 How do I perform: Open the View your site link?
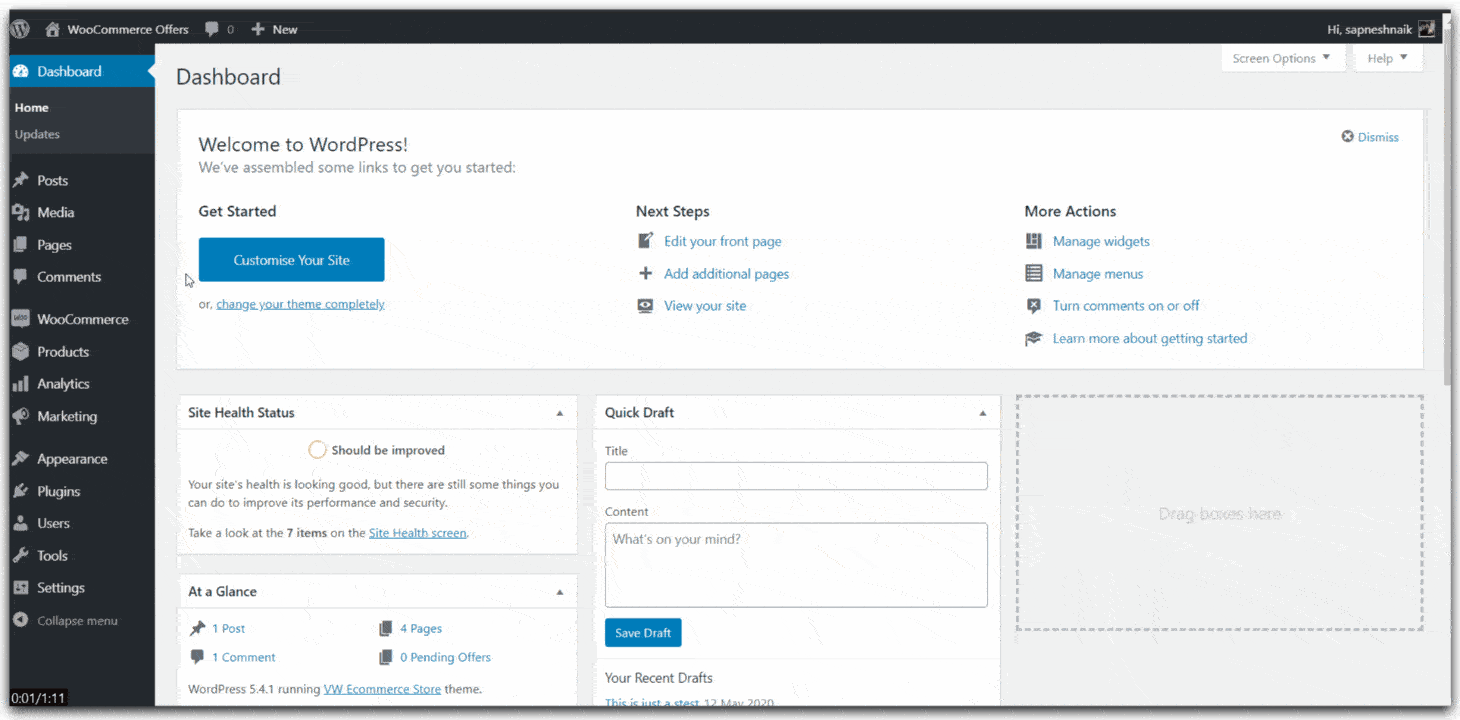pos(705,306)
